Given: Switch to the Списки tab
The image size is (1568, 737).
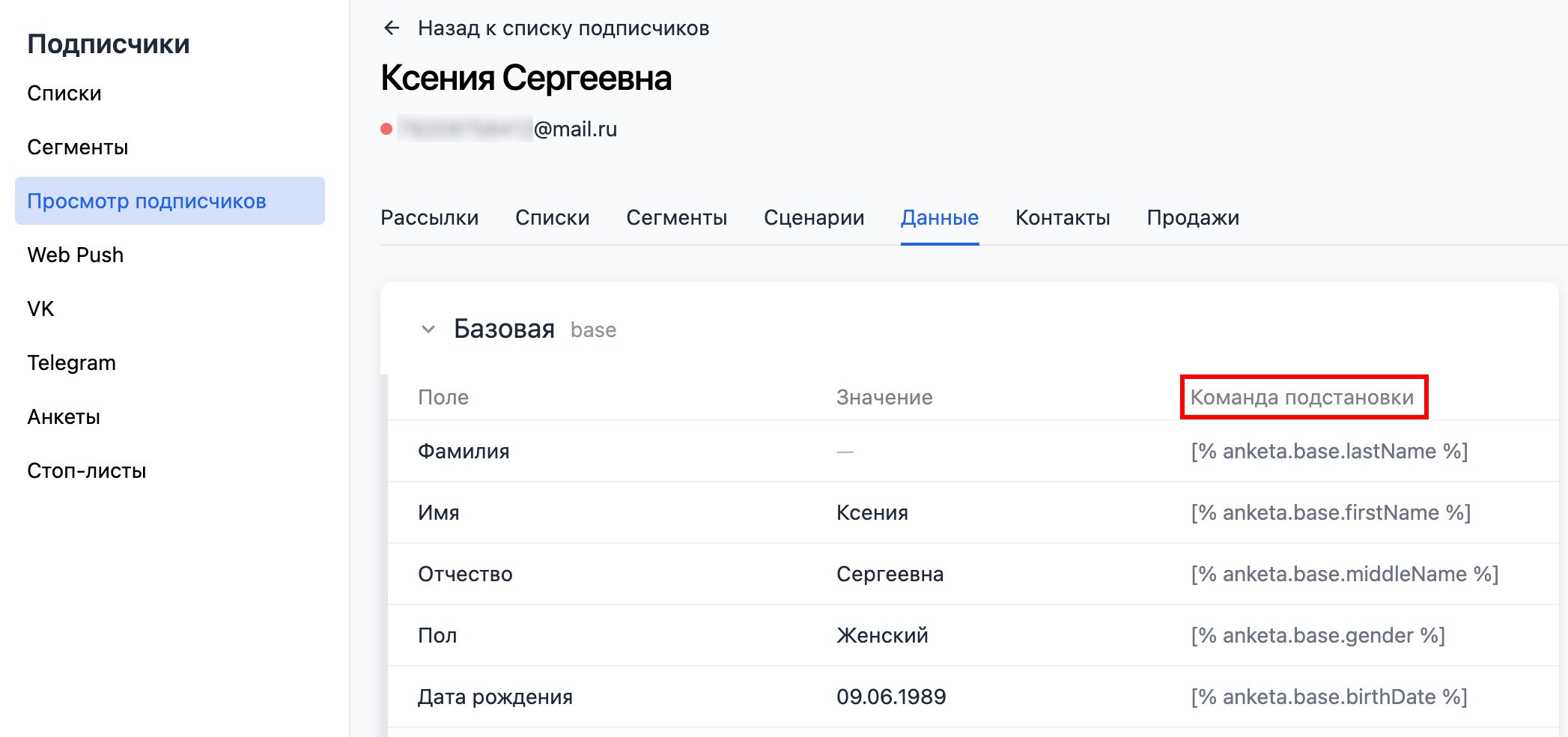Looking at the screenshot, I should coord(553,218).
